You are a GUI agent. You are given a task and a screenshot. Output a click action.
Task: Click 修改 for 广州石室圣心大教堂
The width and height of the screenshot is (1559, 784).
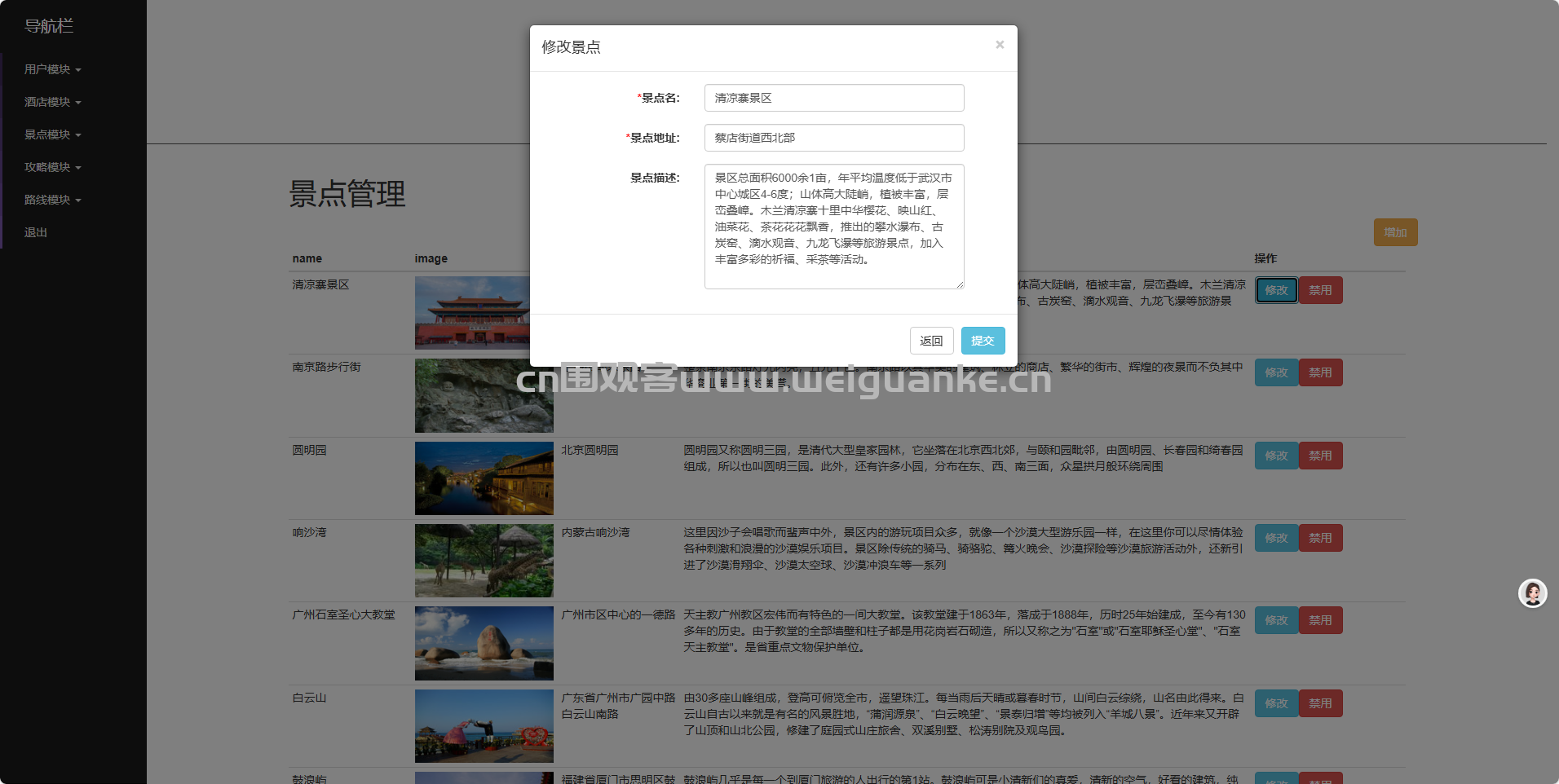[1276, 620]
